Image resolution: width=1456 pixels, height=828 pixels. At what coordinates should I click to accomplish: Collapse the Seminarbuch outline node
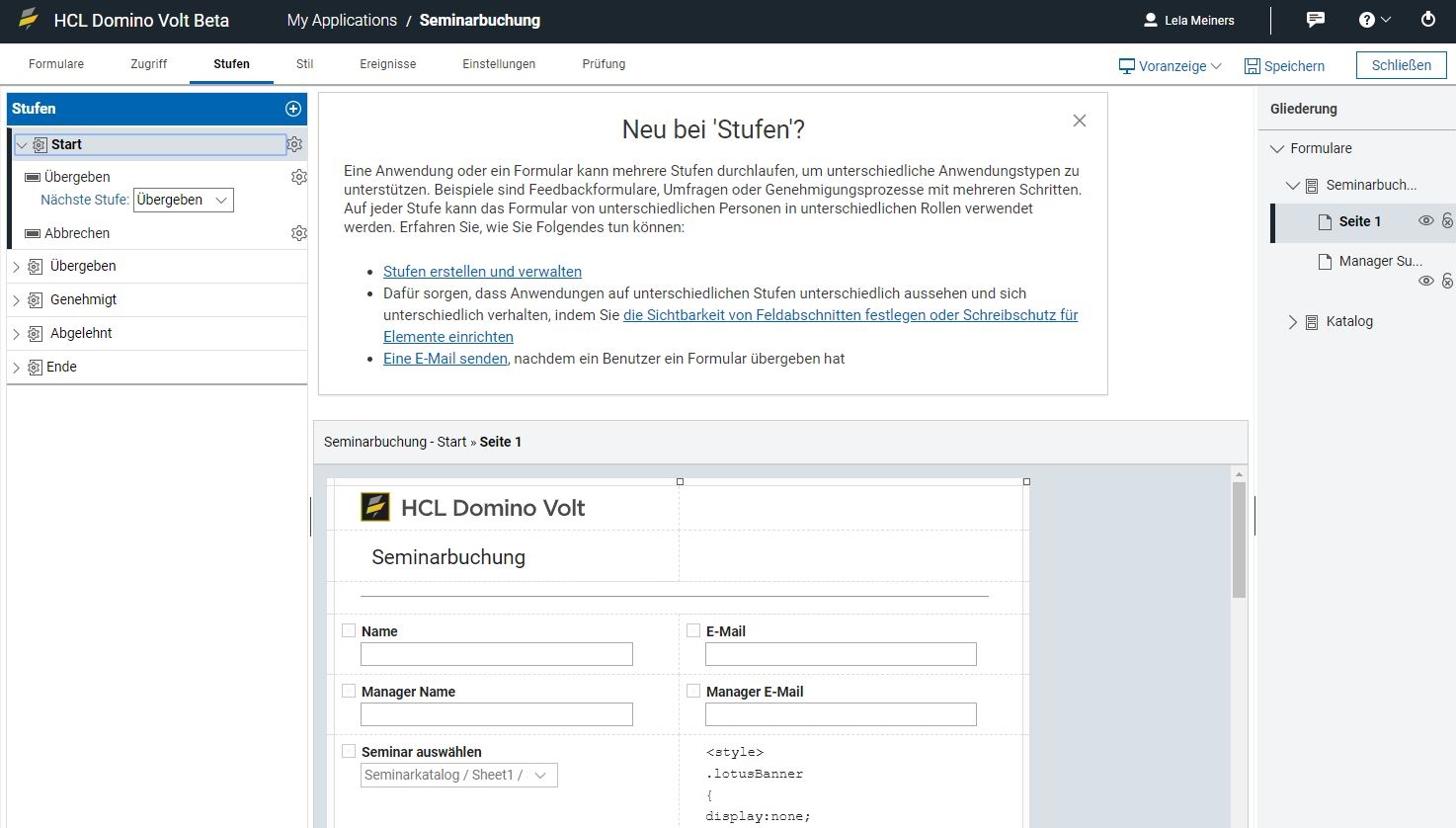(1292, 185)
